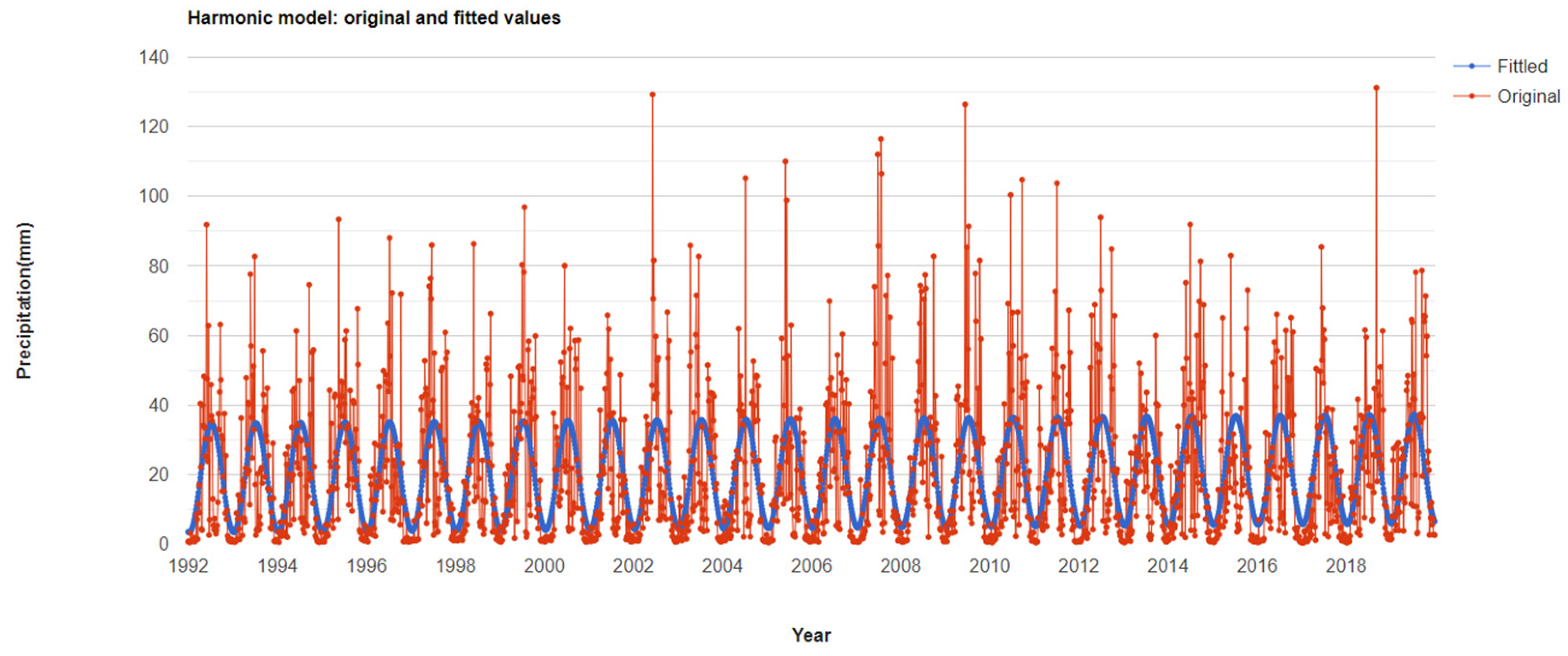Click the 60 y-axis tick label
Screen dimensions: 1568x656
[x=158, y=335]
